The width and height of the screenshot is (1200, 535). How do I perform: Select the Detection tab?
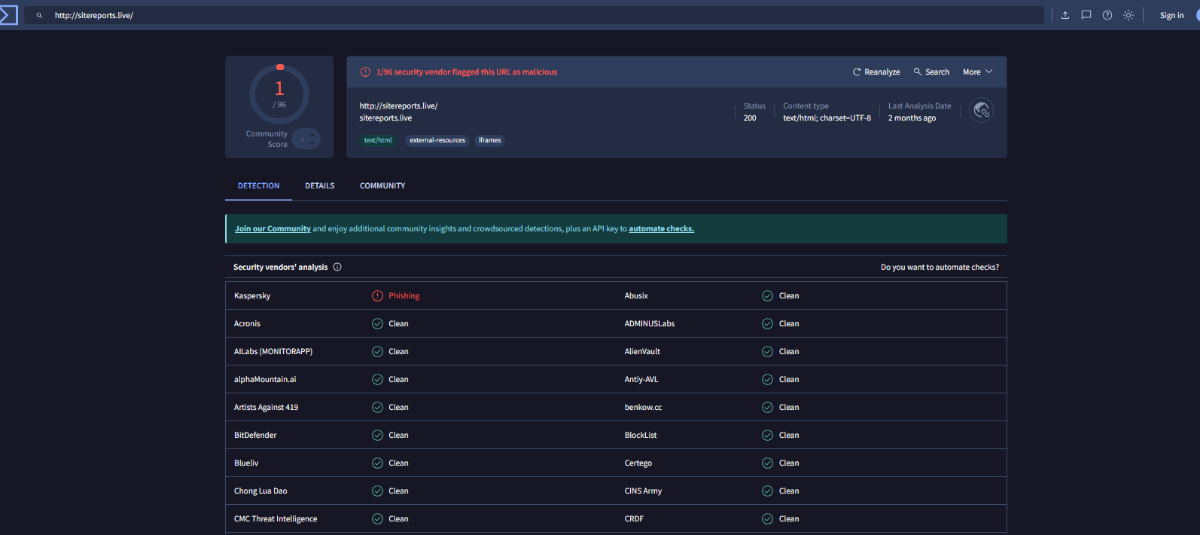[x=258, y=186]
